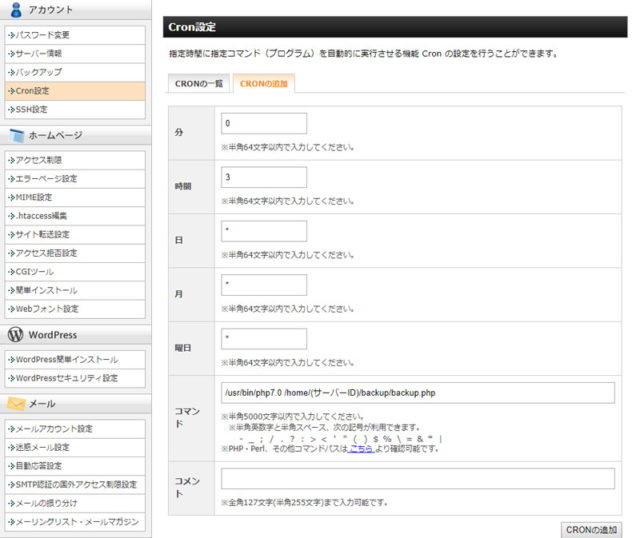Focus the 曜日 input field

click(x=264, y=339)
